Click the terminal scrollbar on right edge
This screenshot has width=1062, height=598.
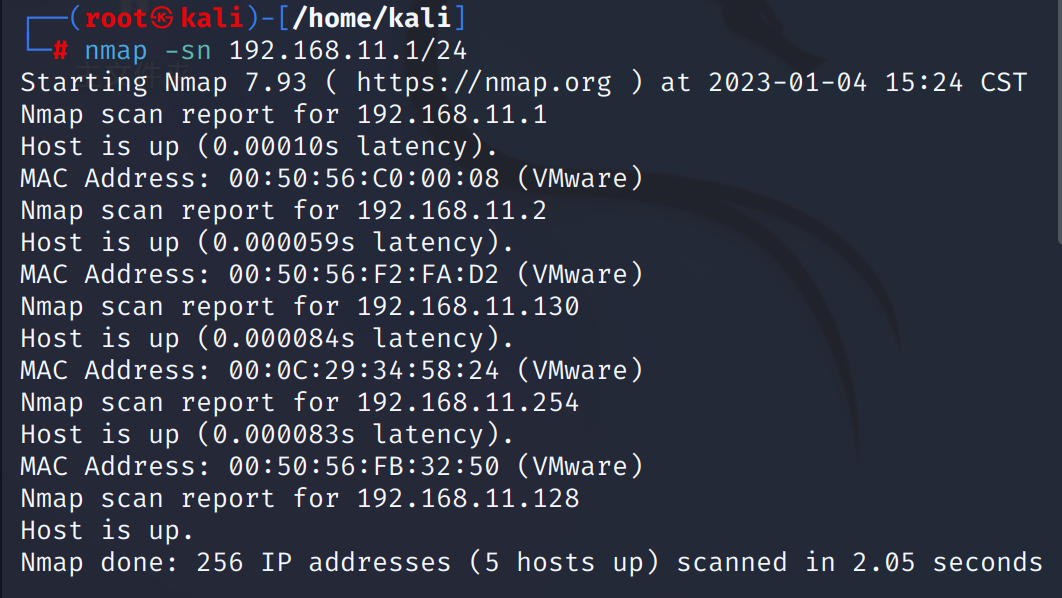[x=1059, y=122]
